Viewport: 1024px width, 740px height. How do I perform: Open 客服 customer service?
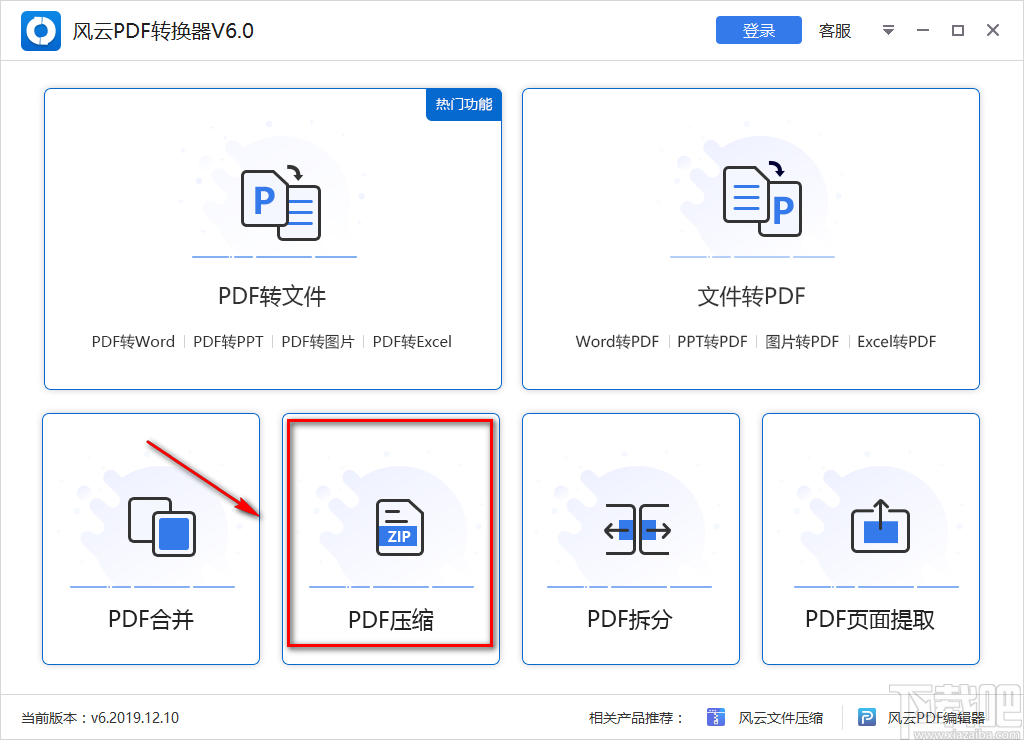tap(834, 30)
